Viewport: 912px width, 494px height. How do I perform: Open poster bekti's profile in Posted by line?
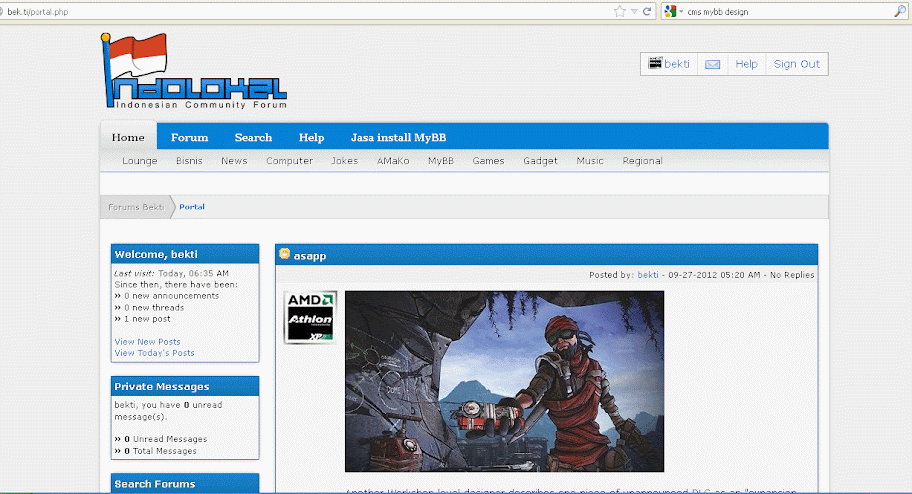(x=648, y=275)
